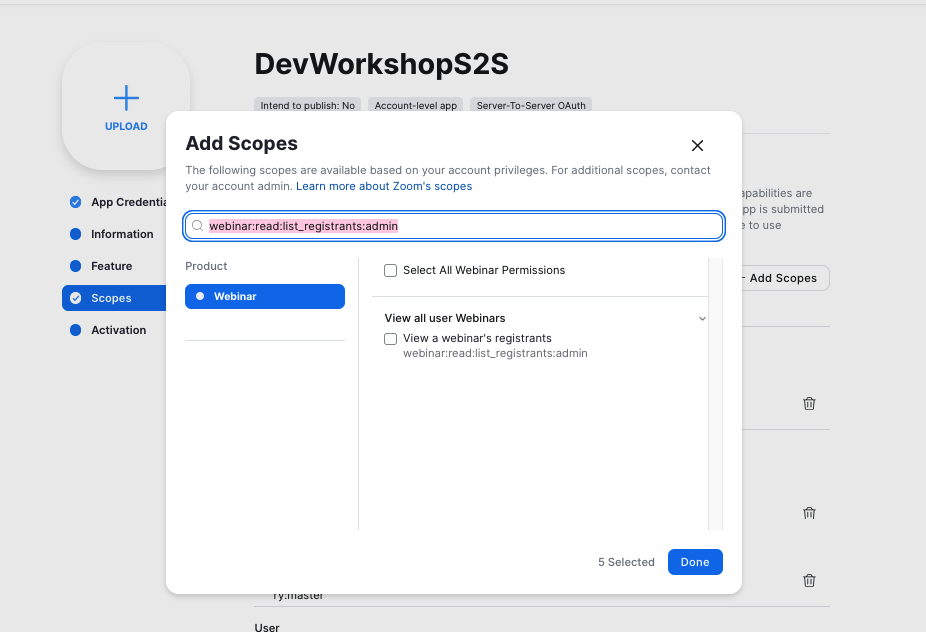Check View a webinar's registrants scope
Viewport: 926px width, 632px height.
[x=390, y=338]
